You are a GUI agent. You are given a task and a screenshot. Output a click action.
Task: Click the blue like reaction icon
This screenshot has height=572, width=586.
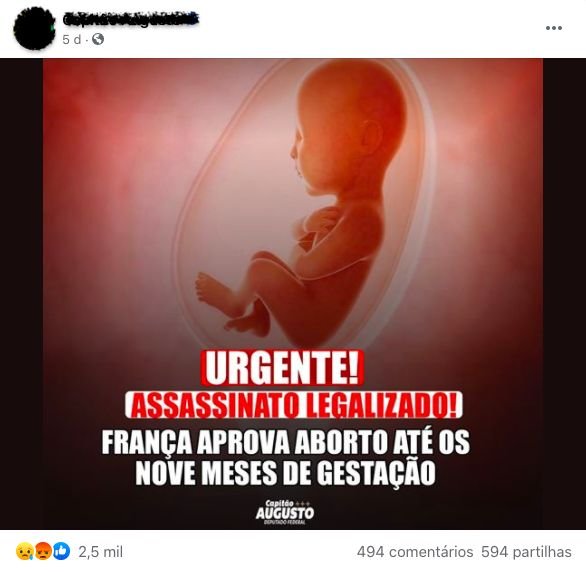tap(61, 551)
